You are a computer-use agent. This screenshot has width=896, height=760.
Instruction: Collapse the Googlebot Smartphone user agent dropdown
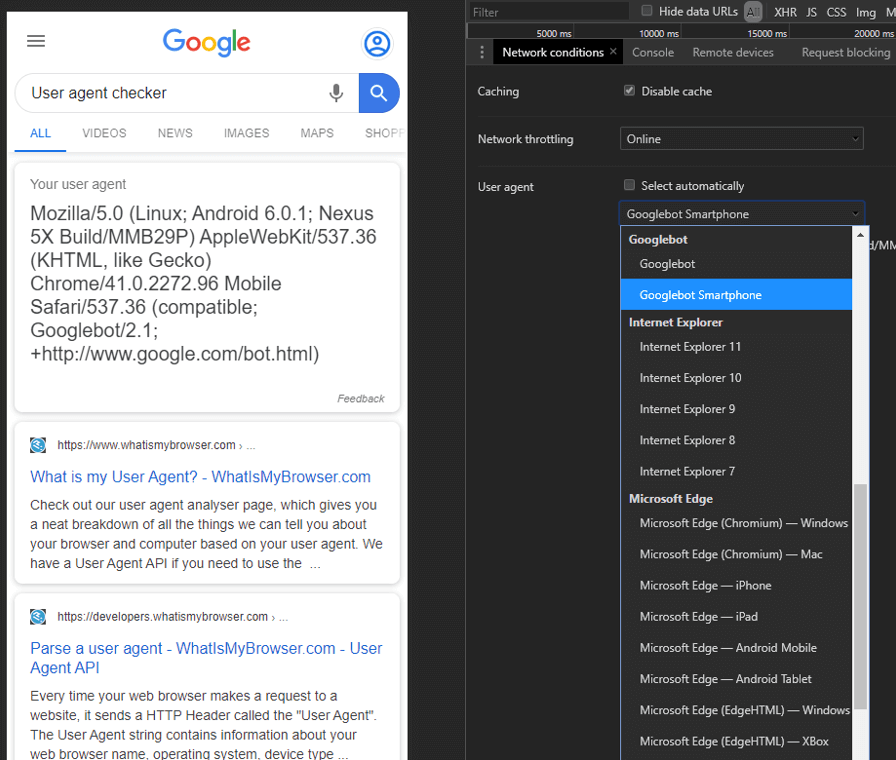pyautogui.click(x=742, y=214)
